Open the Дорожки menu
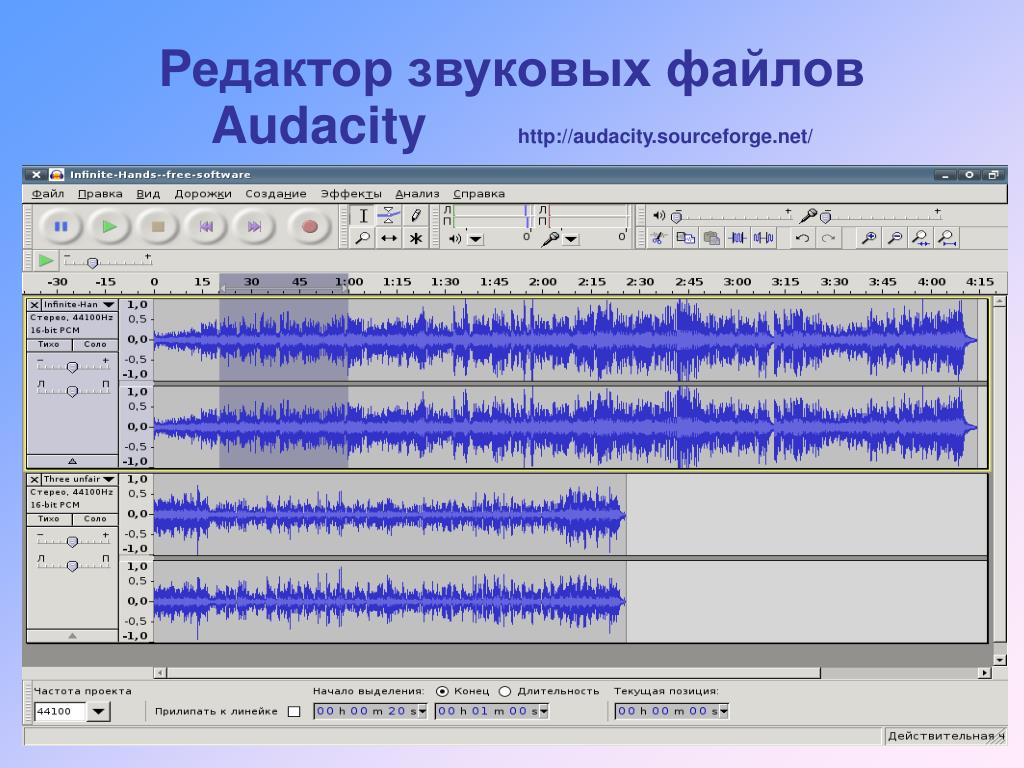Viewport: 1024px width, 768px height. (203, 193)
